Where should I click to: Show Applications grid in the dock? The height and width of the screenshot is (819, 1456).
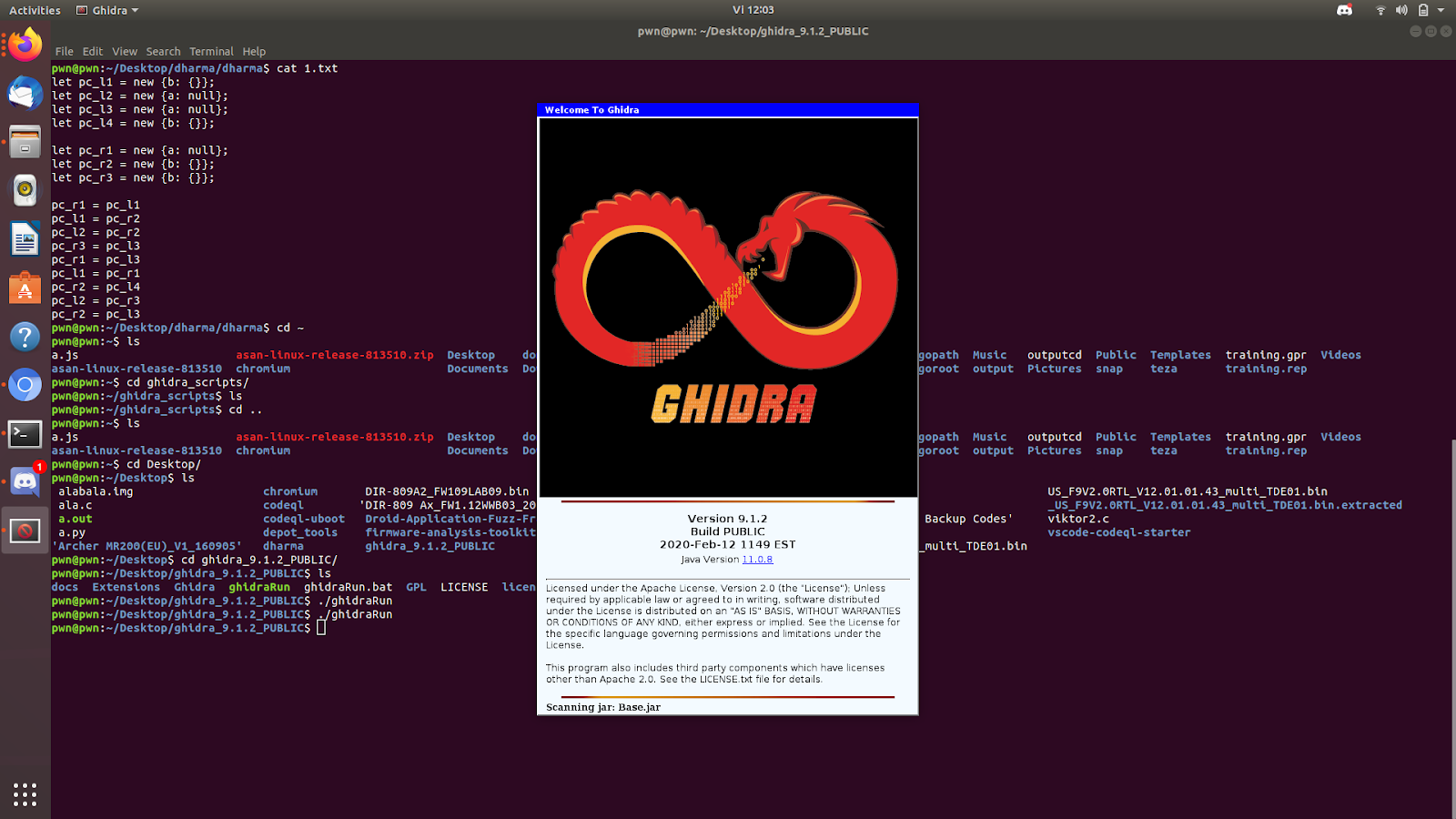click(x=25, y=794)
